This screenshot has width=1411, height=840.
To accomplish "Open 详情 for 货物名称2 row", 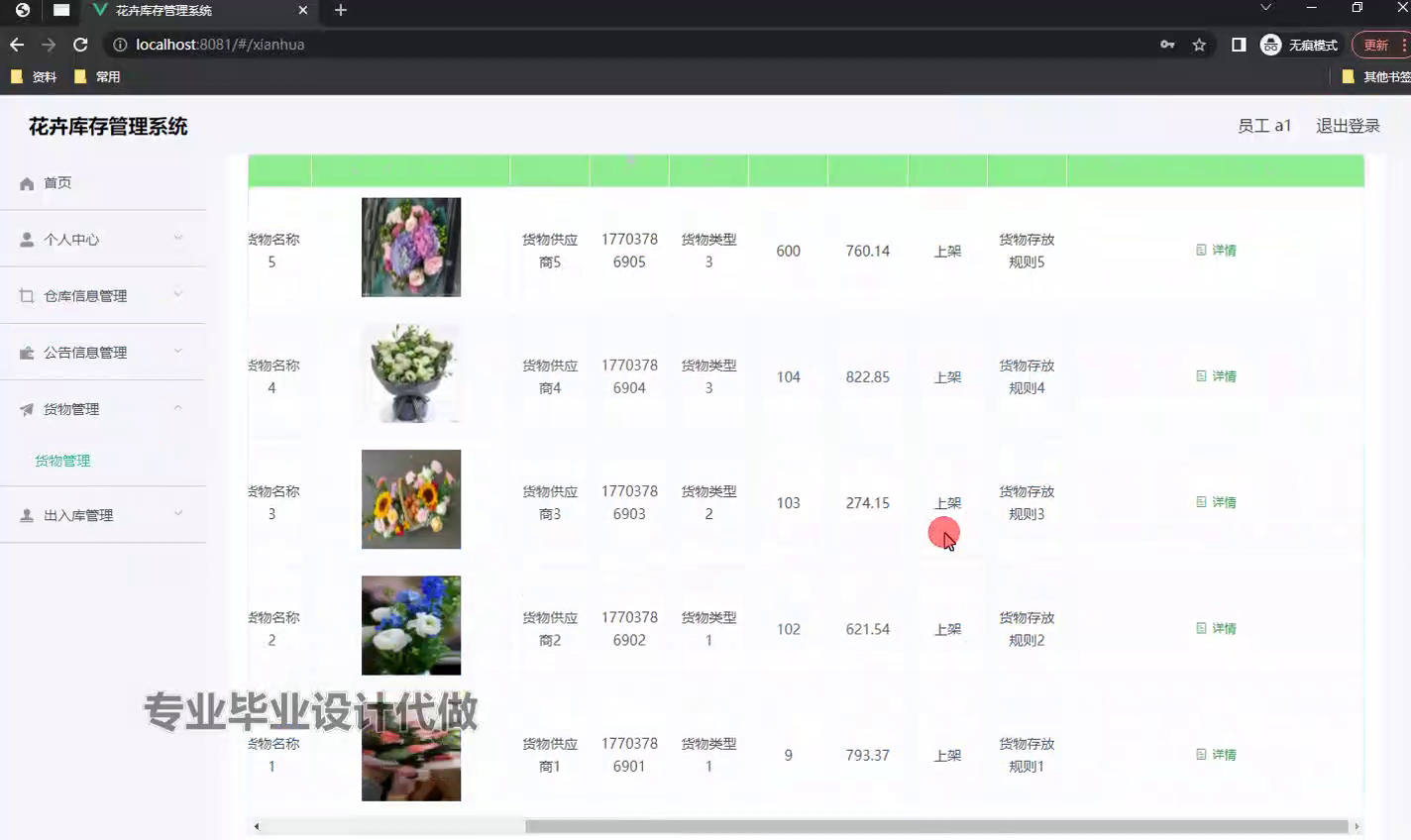I will 1216,628.
